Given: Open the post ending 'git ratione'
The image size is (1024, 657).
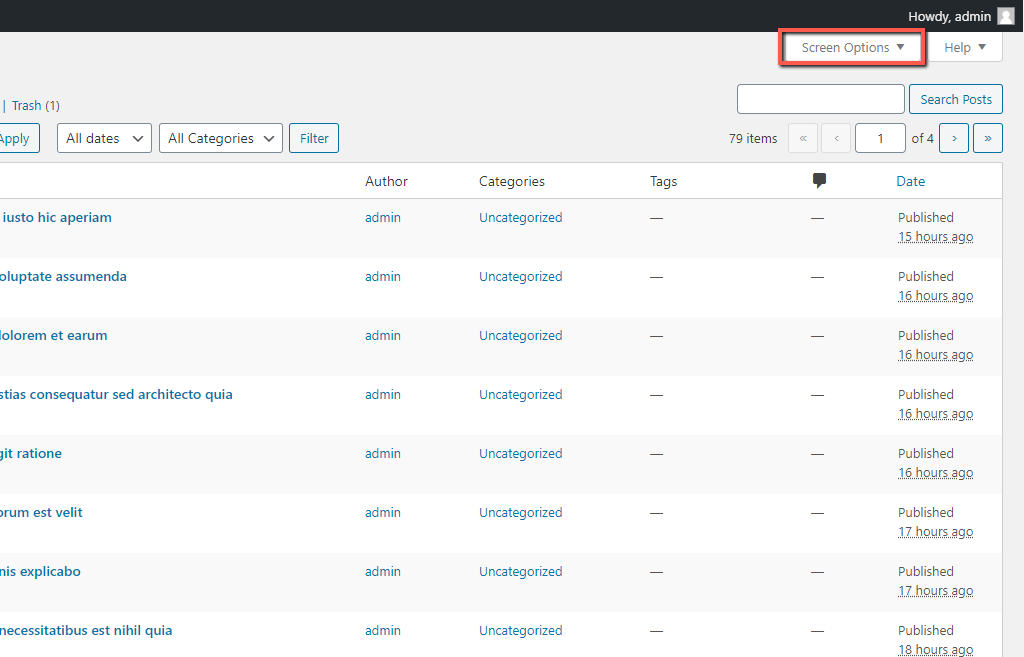Looking at the screenshot, I should (x=31, y=453).
